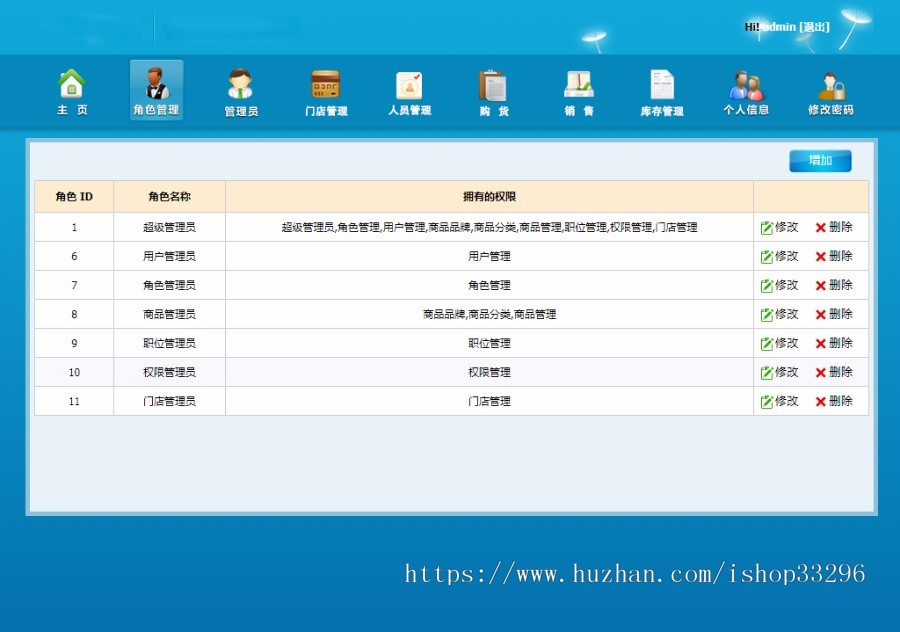Click 修改 for the 用户管理员 role
The width and height of the screenshot is (900, 632).
click(x=781, y=256)
